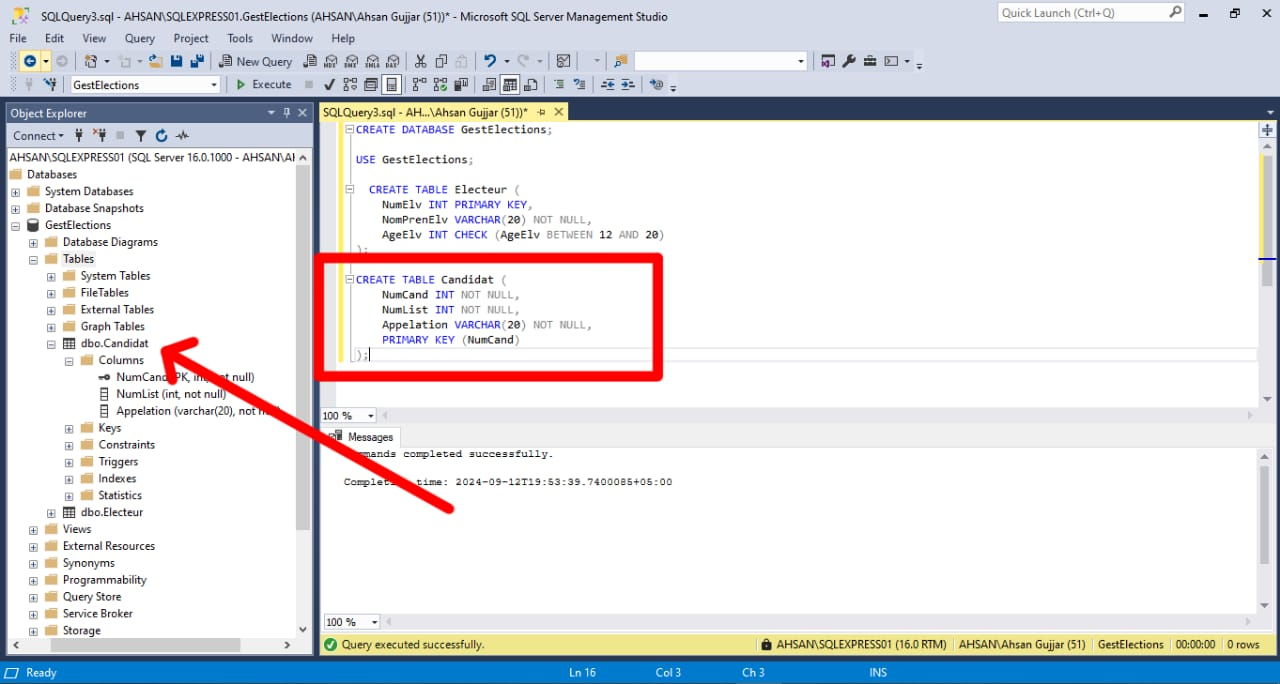Switch output to Results to Text
Image resolution: width=1280 pixels, height=684 pixels.
pos(489,85)
